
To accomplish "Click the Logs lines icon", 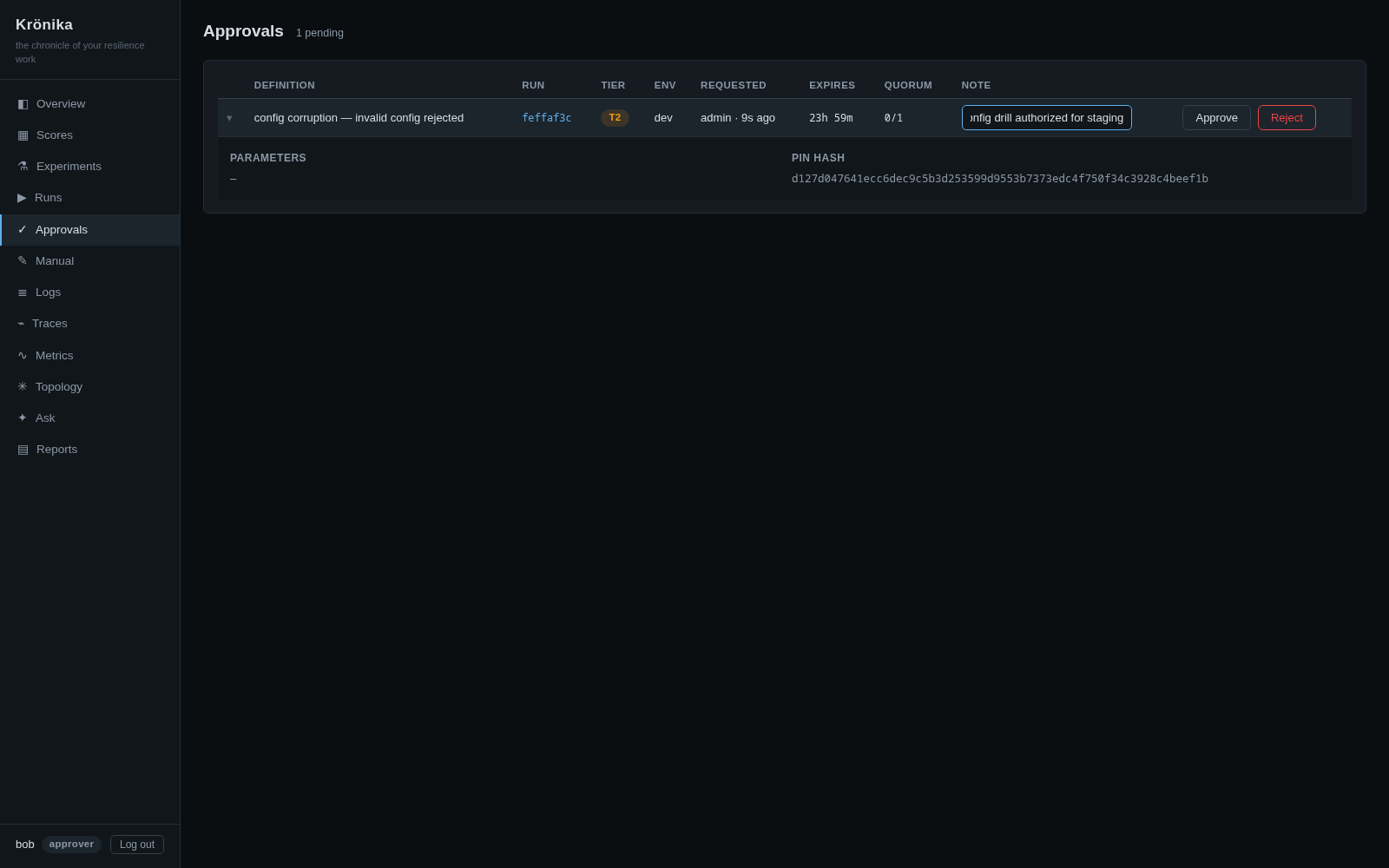I will coord(23,293).
